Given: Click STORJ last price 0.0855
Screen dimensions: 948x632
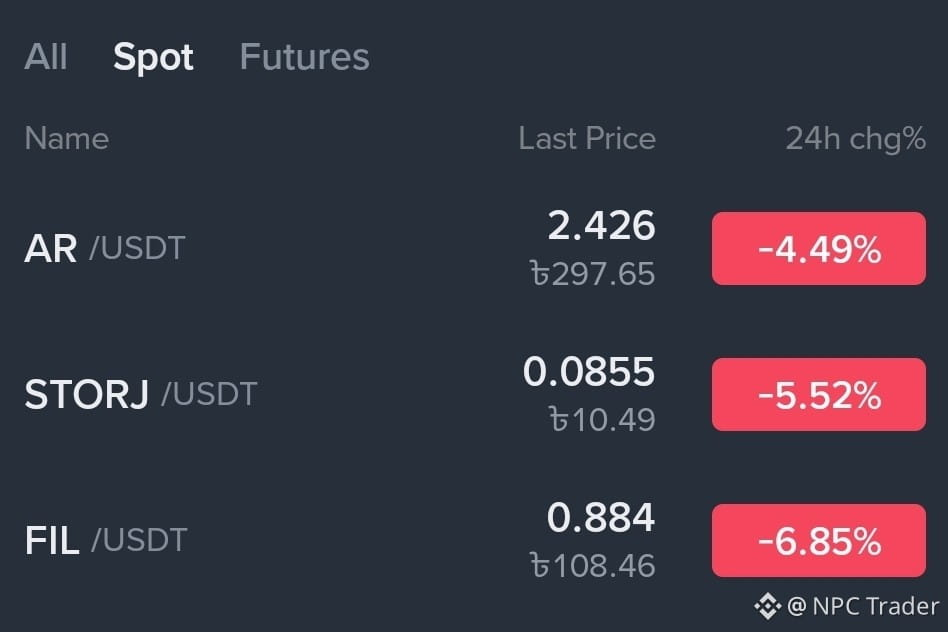Looking at the screenshot, I should (x=589, y=371).
